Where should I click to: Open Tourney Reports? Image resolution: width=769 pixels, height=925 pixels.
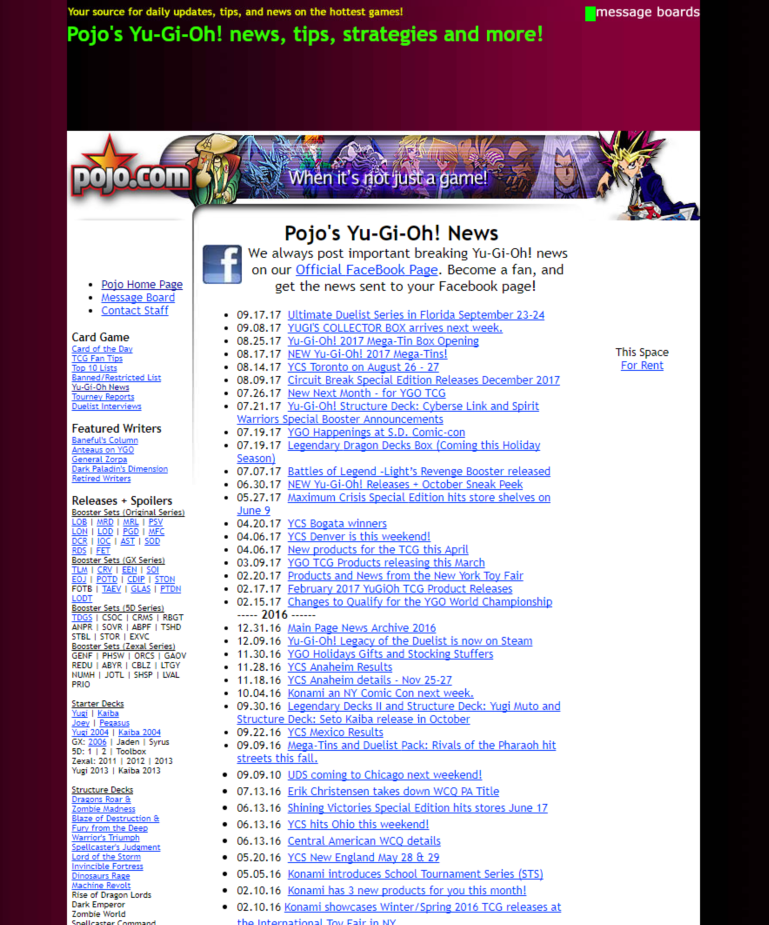[x=103, y=396]
